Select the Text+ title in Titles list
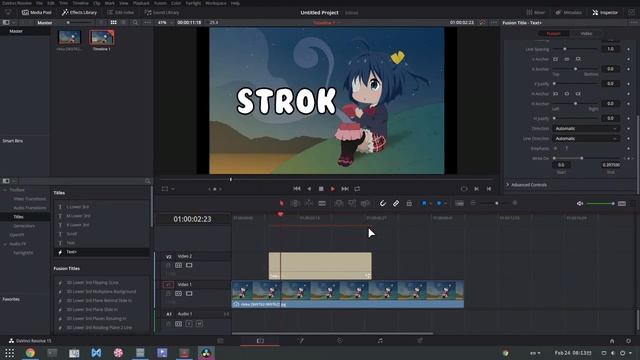The image size is (640, 360). (101, 252)
